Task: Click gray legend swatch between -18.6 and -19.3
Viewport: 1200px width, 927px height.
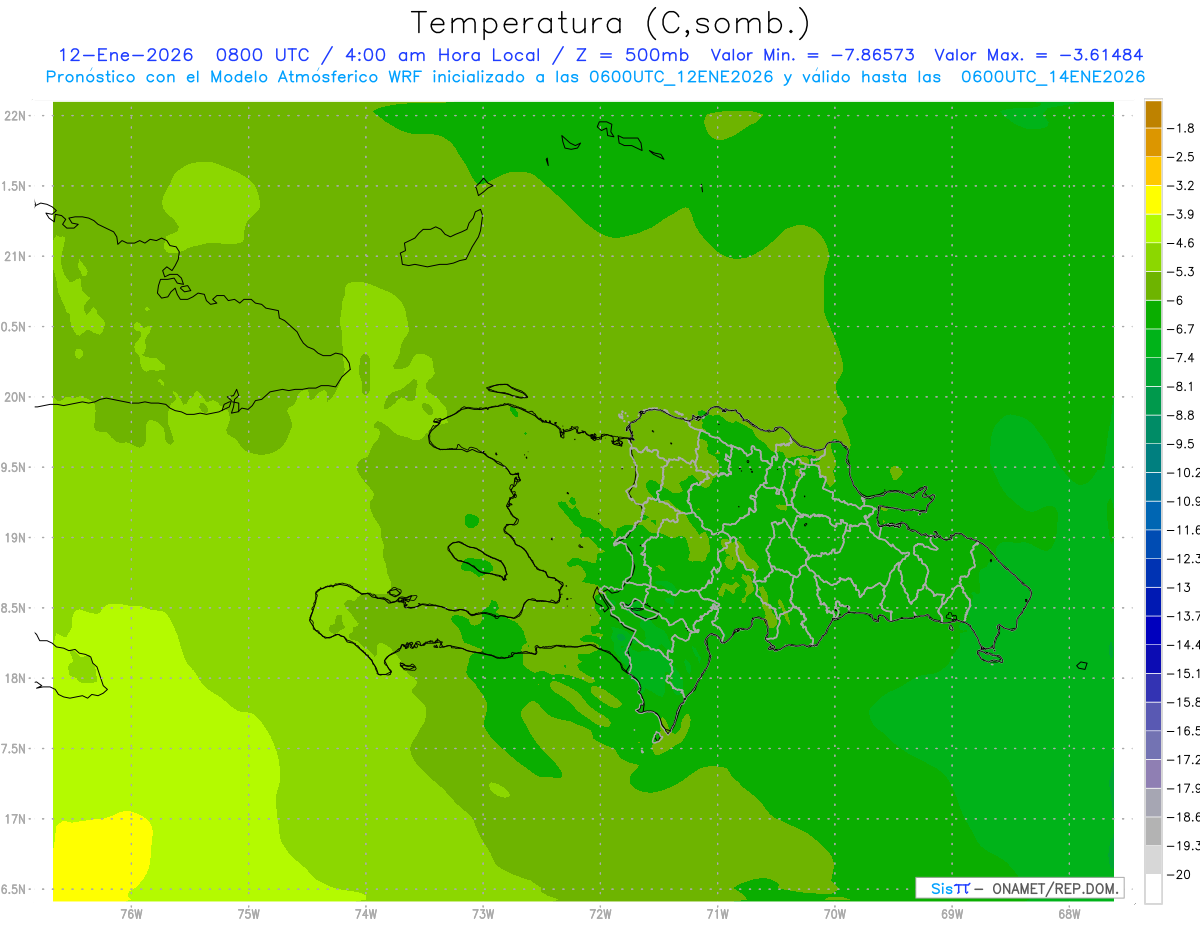Action: (x=1153, y=831)
